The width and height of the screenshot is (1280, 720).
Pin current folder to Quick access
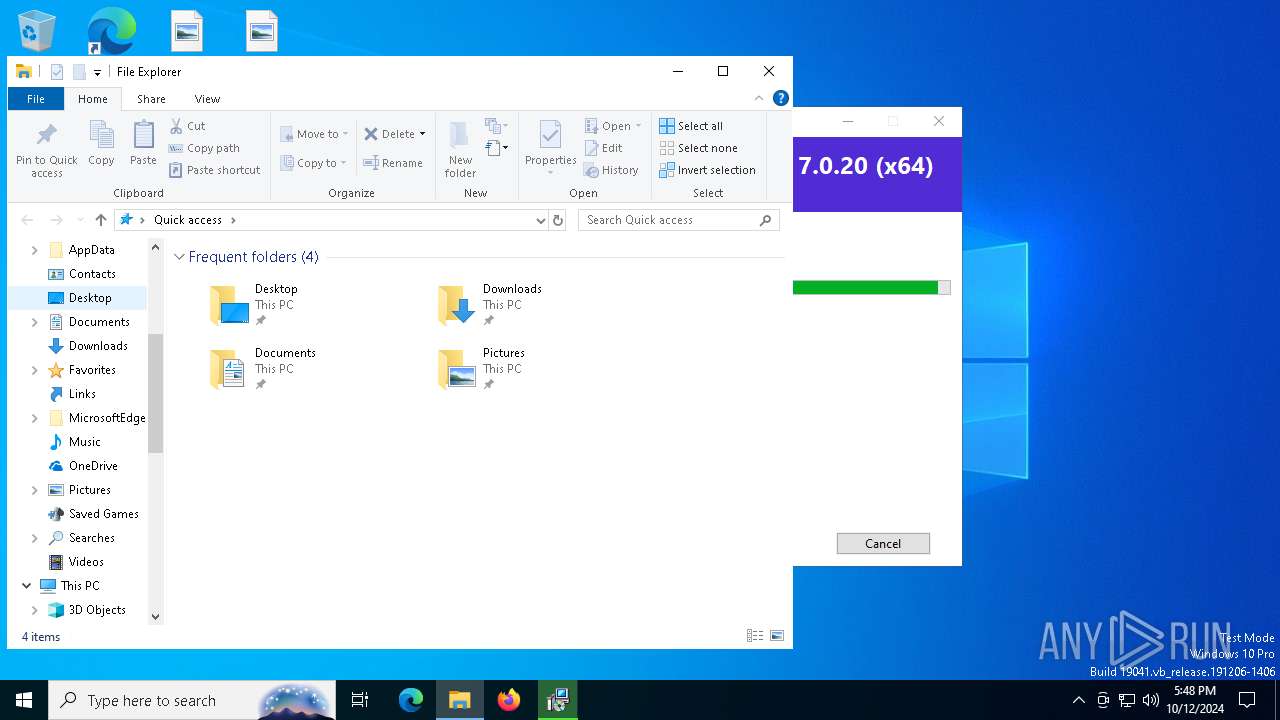[x=46, y=150]
